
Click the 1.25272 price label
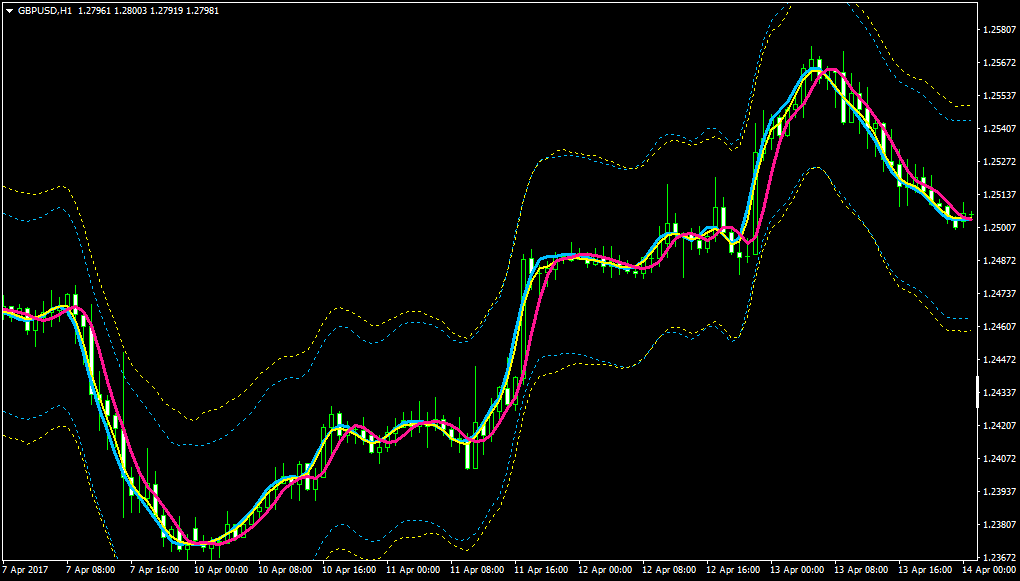999,161
